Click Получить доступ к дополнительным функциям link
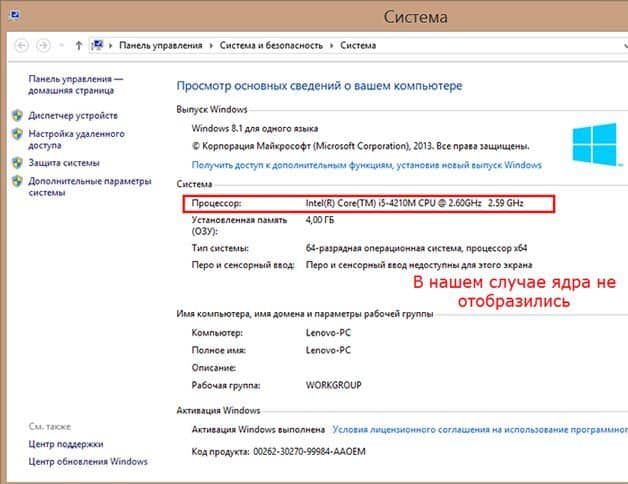 (366, 165)
